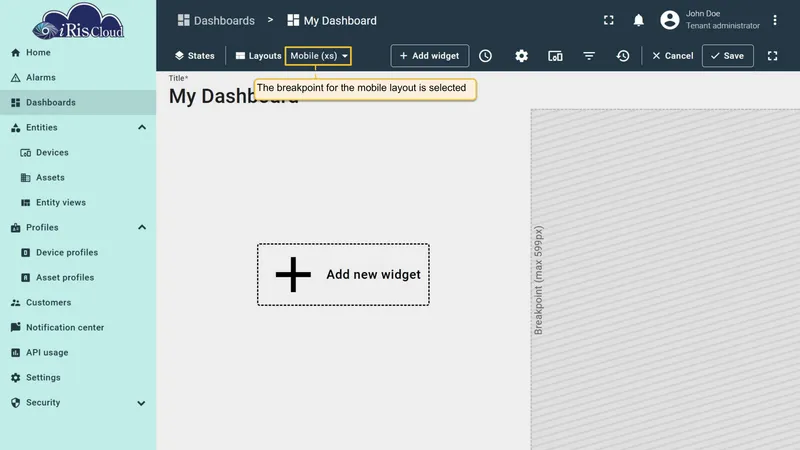Open Asset profiles under Profiles
Image resolution: width=800 pixels, height=450 pixels.
tap(78, 278)
